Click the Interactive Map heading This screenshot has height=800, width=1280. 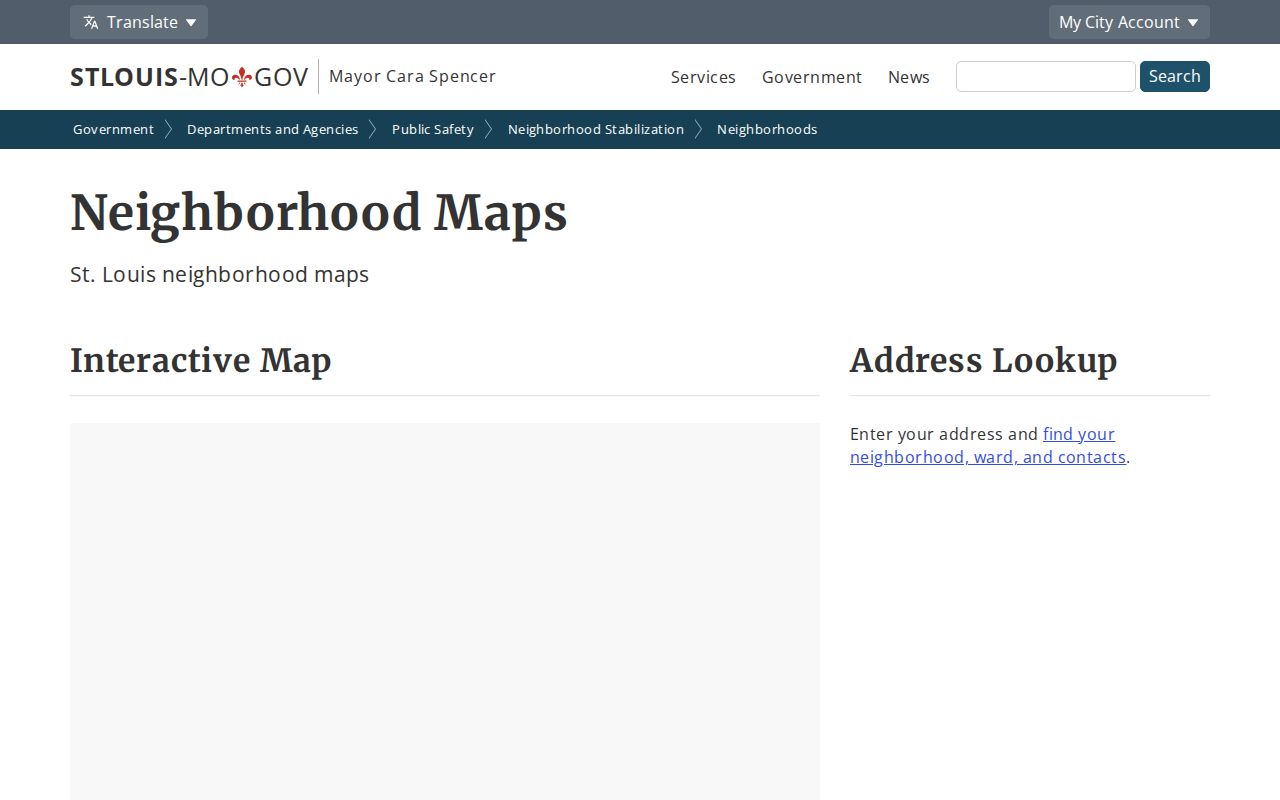[200, 360]
